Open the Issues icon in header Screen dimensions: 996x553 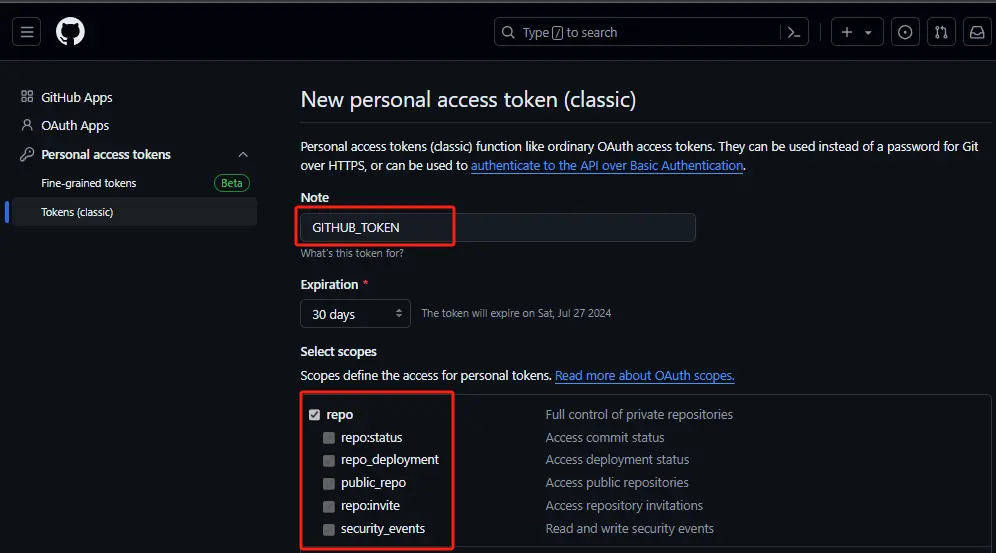tap(905, 32)
